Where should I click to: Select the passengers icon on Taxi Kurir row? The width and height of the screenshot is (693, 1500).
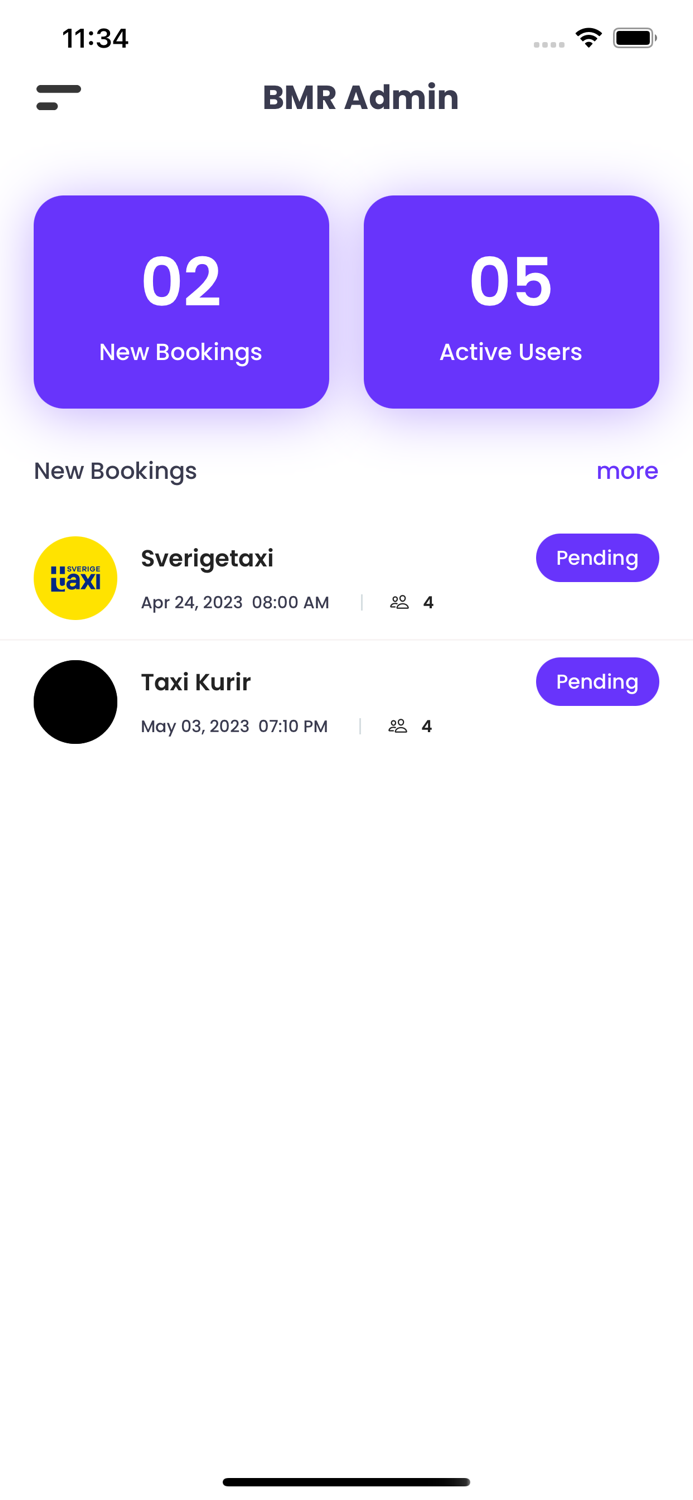point(397,726)
